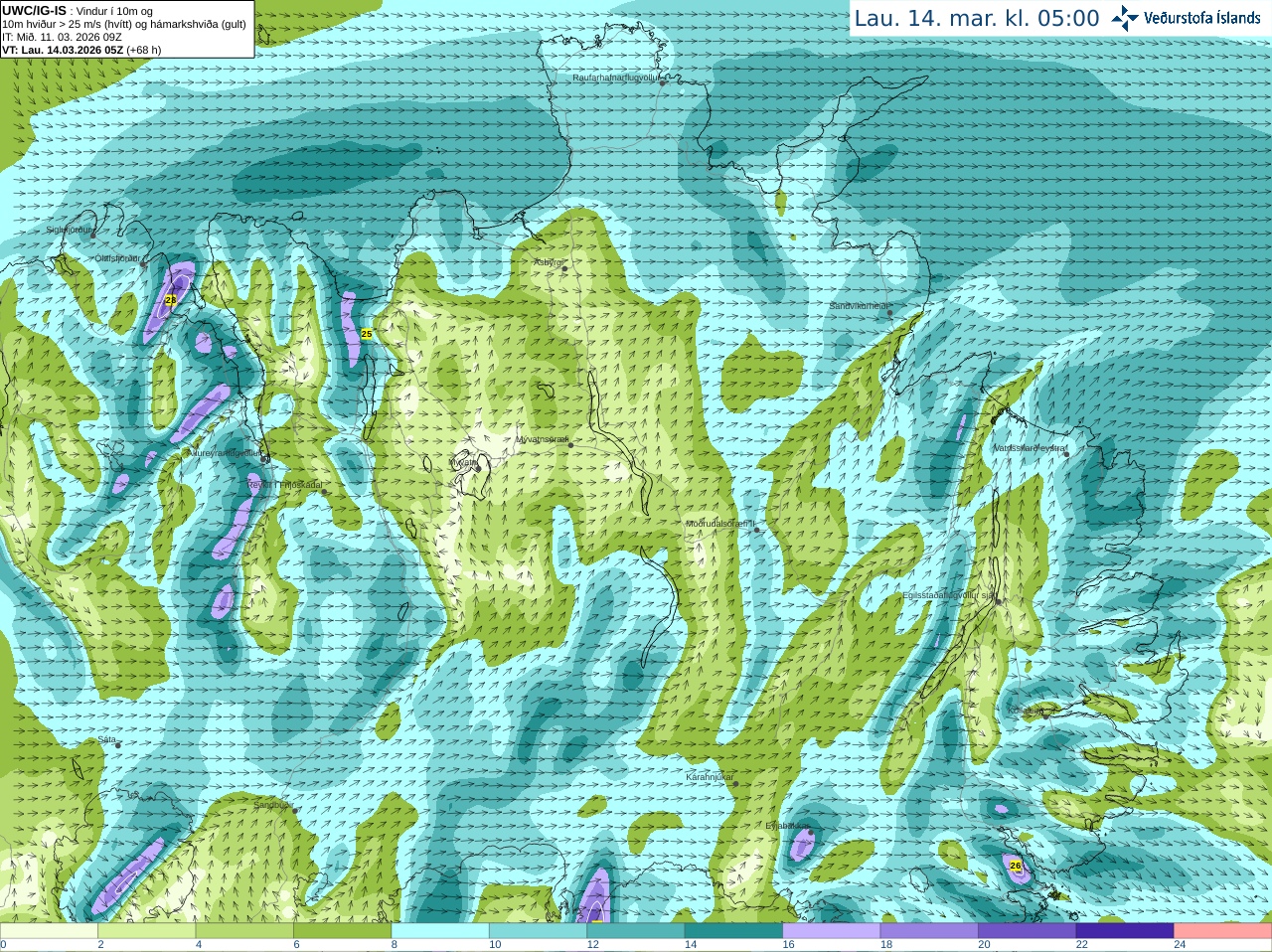Click the legend scale number 16
The width and height of the screenshot is (1272, 952).
tap(788, 945)
